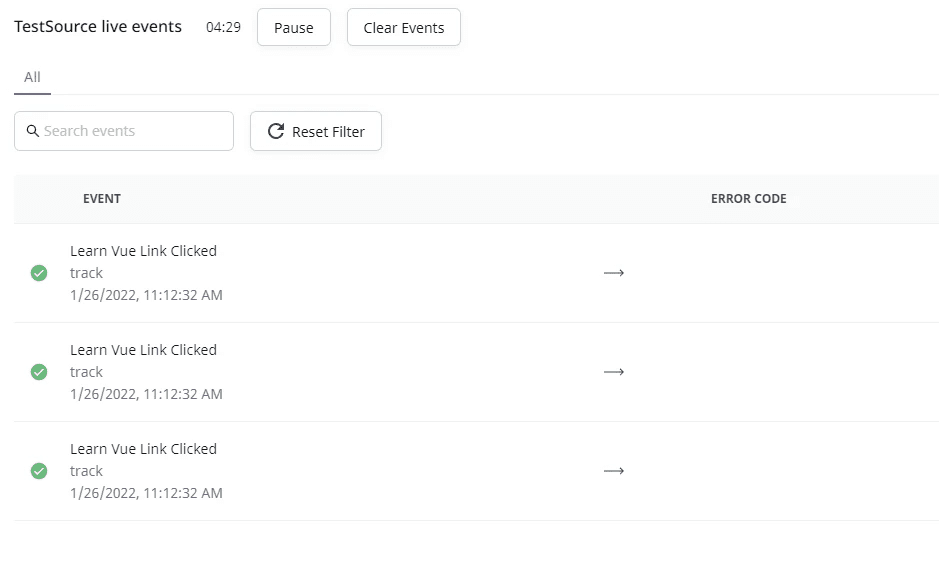This screenshot has width=939, height=575.
Task: Click the arrow icon on the second event row
Action: tap(614, 372)
